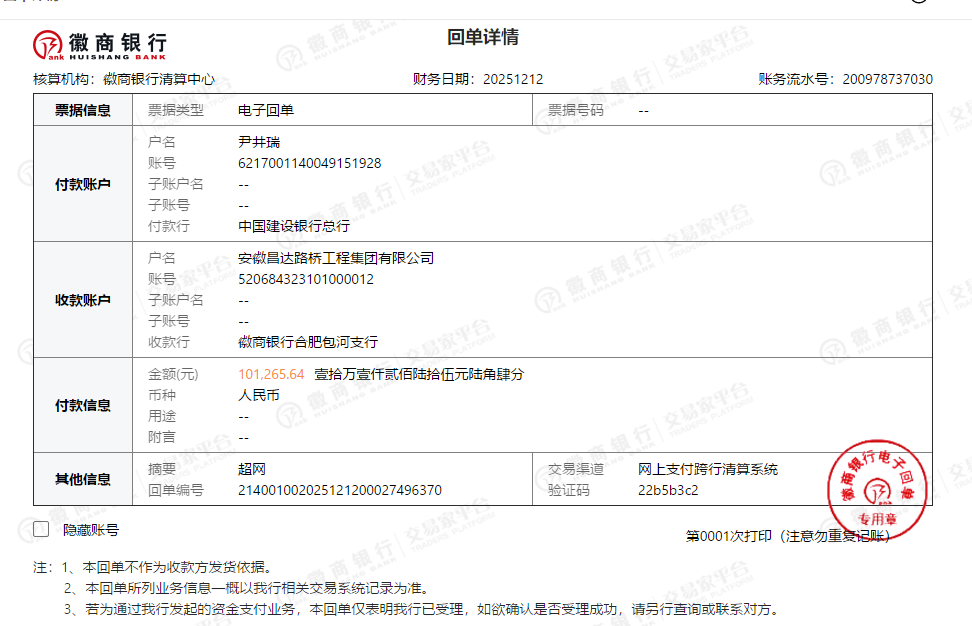The image size is (972, 626).
Task: Select payee account number 520684323101000012
Action: tap(306, 279)
